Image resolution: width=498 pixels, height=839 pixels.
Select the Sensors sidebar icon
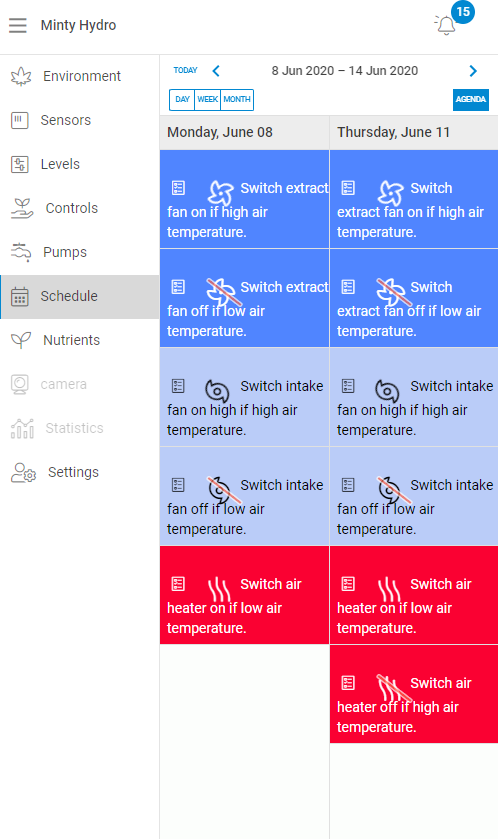tap(20, 120)
